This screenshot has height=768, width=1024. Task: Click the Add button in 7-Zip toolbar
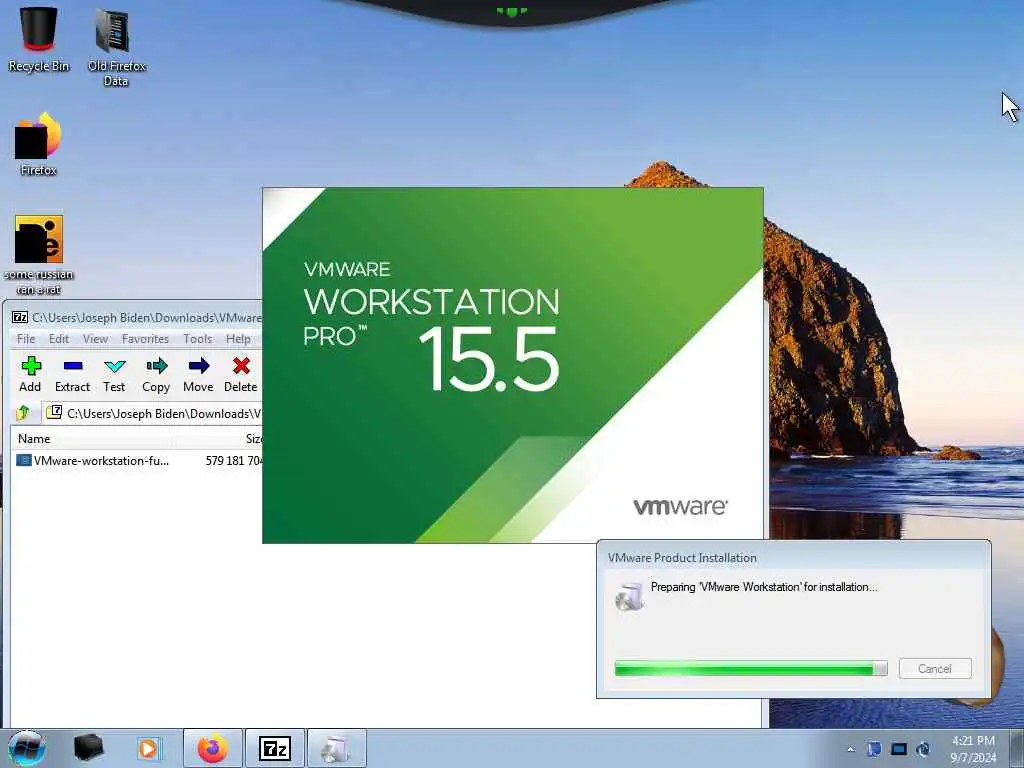coord(30,374)
